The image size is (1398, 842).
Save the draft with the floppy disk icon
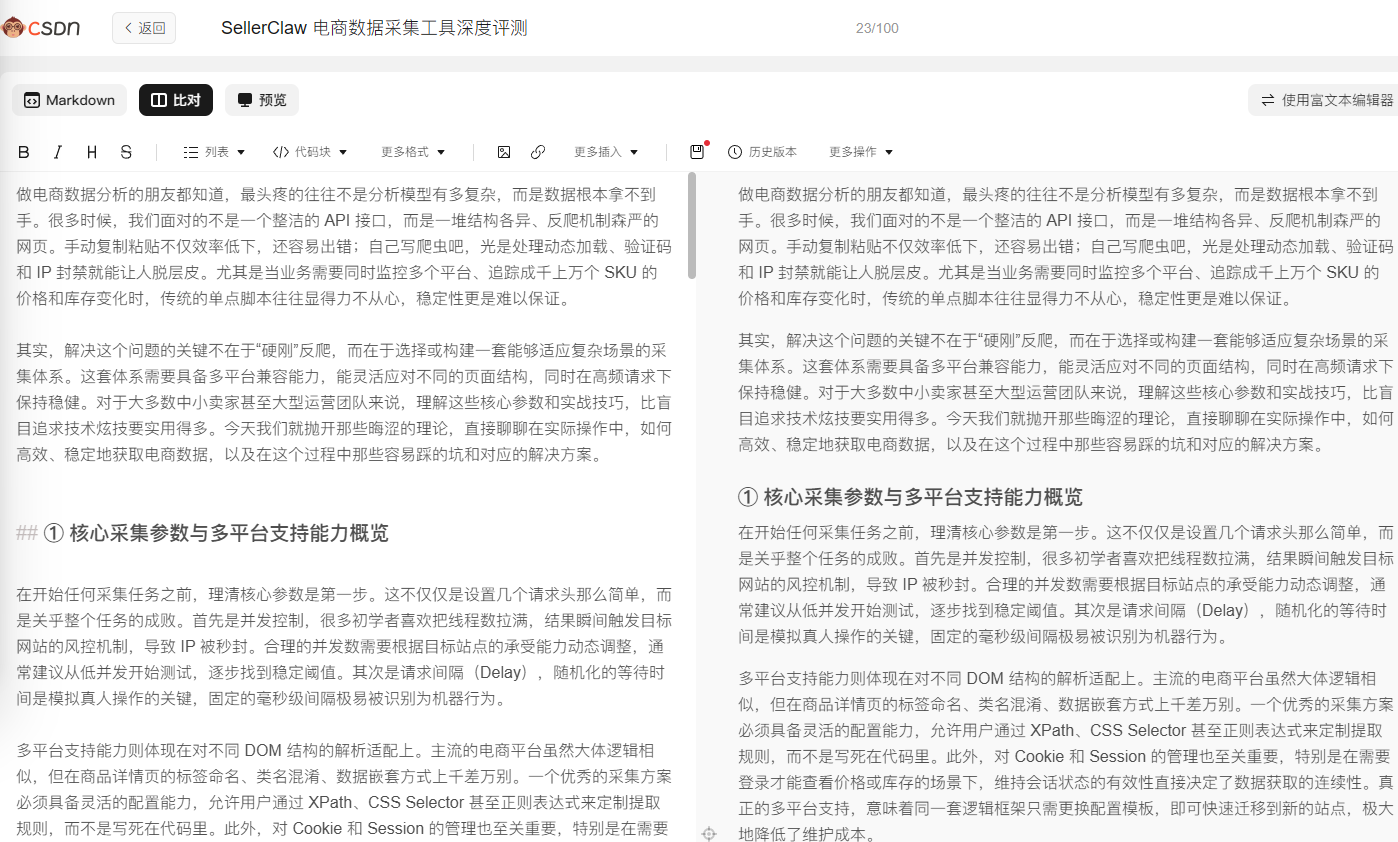[x=697, y=152]
